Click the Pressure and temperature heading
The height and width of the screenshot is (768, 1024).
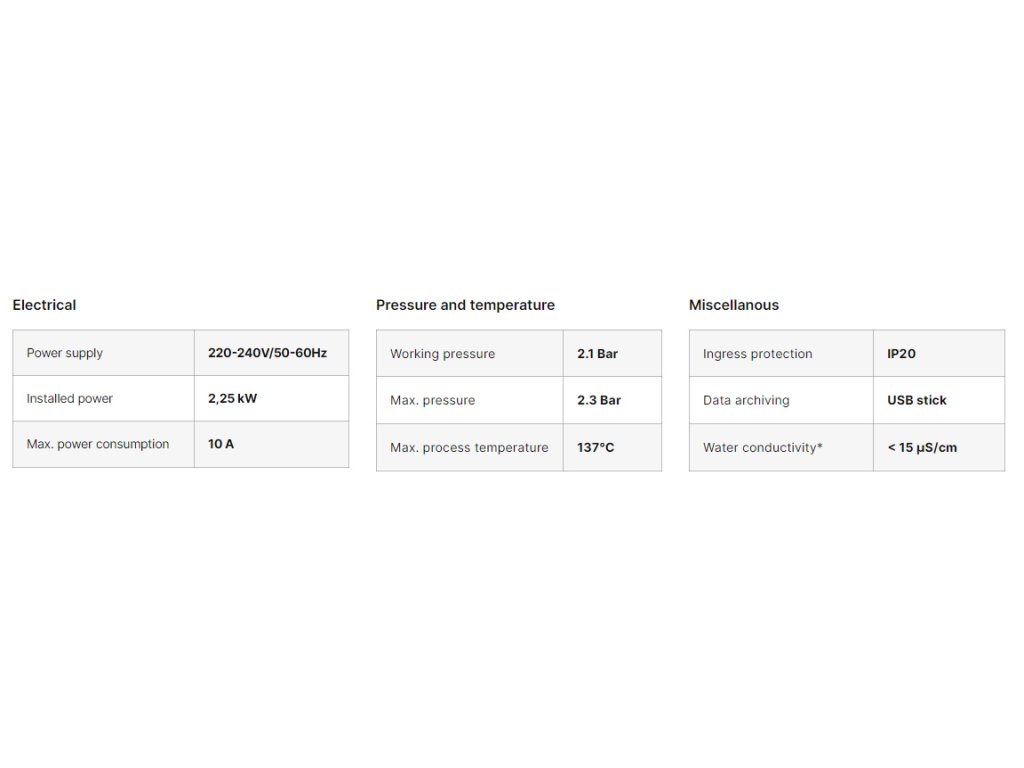pos(465,305)
